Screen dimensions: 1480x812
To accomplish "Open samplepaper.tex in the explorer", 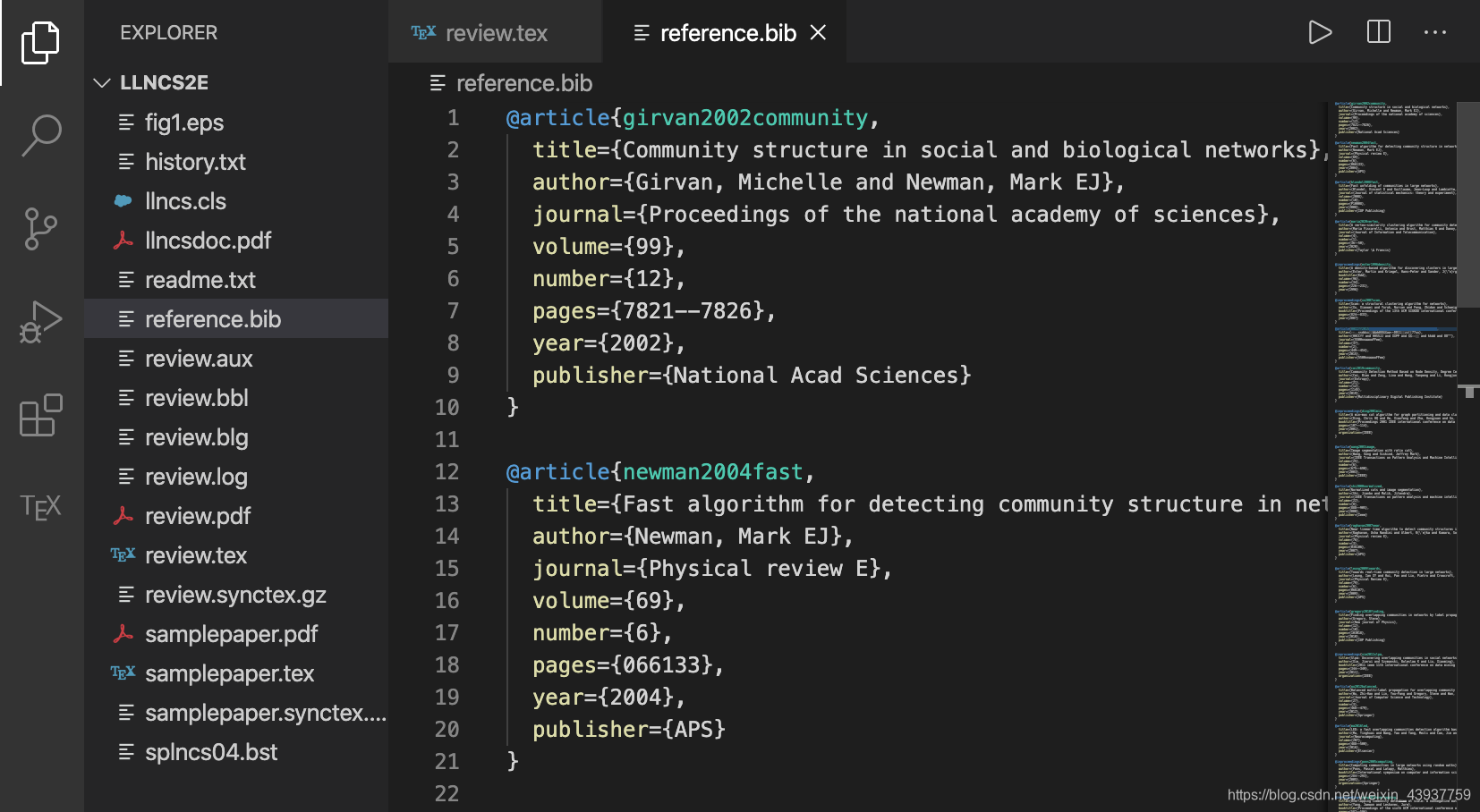I will 229,673.
